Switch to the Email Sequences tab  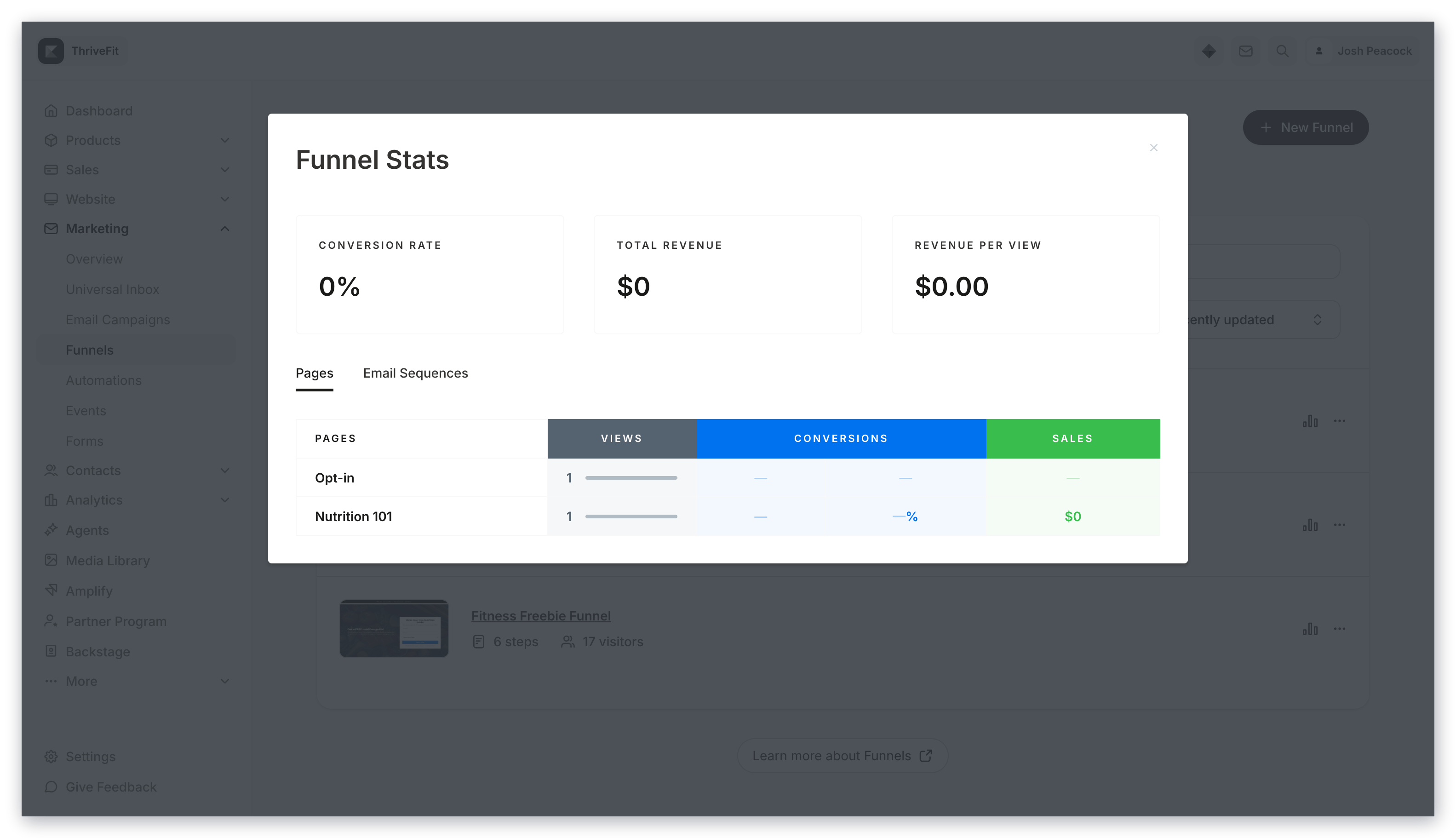(415, 373)
